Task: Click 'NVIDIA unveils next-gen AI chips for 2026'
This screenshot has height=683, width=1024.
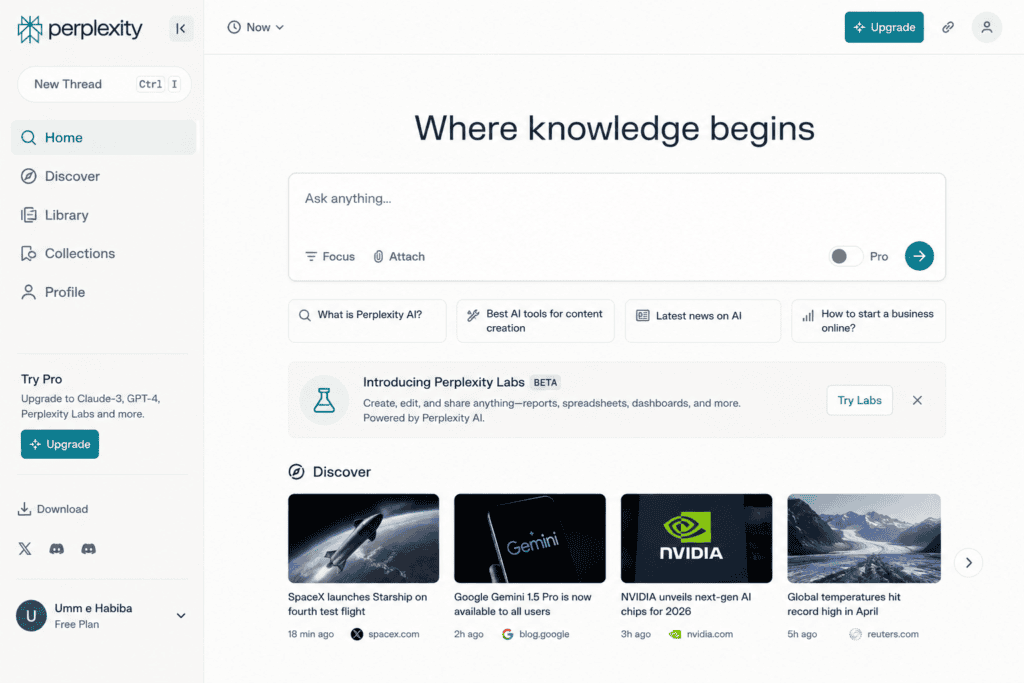Action: click(x=686, y=604)
